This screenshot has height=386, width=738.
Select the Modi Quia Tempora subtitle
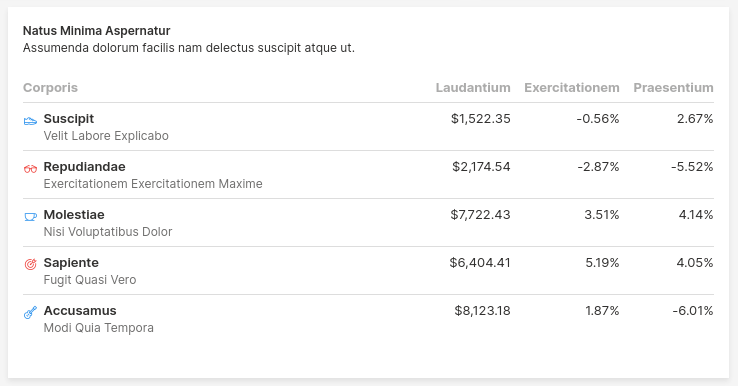pos(98,328)
